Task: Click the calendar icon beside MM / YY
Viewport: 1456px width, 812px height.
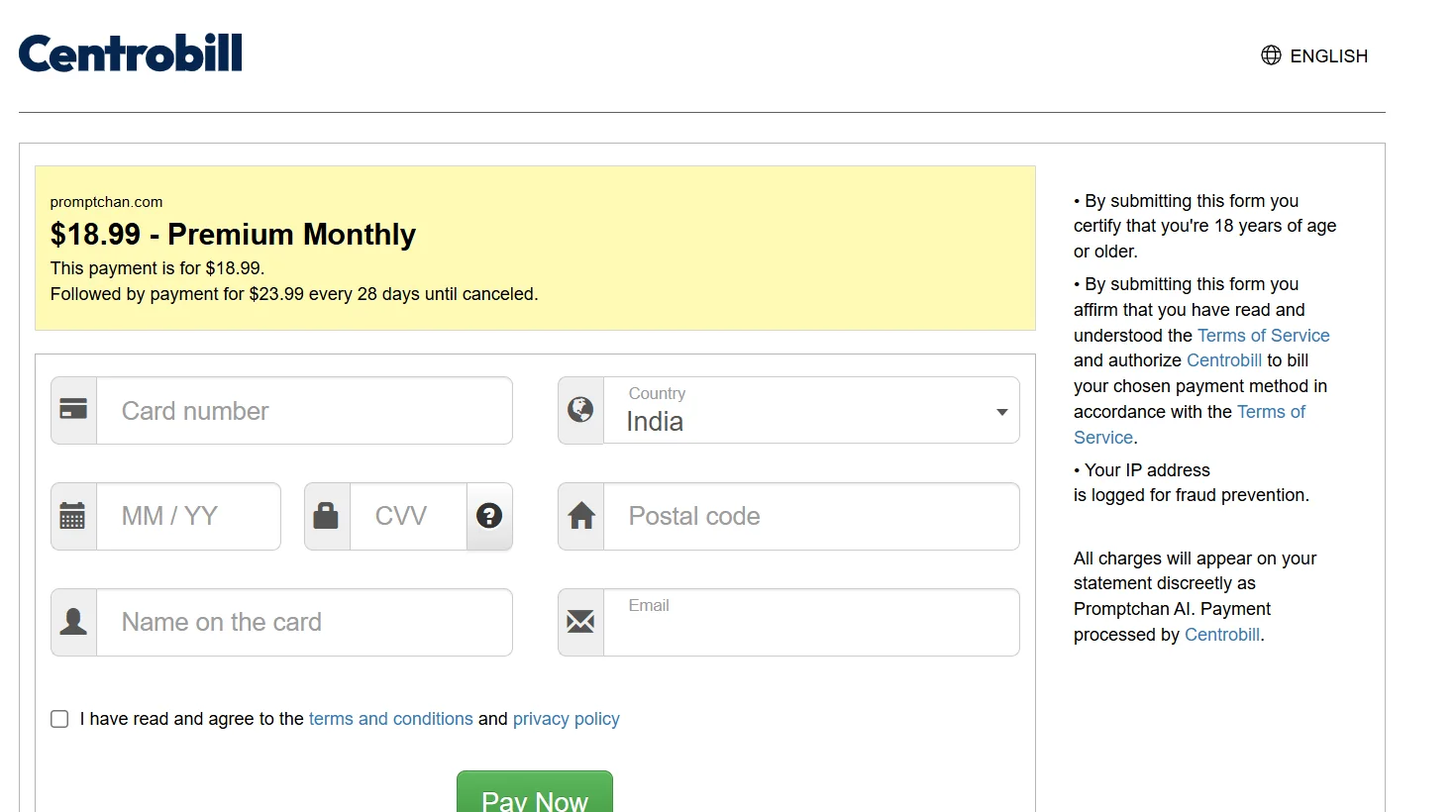Action: click(x=73, y=516)
